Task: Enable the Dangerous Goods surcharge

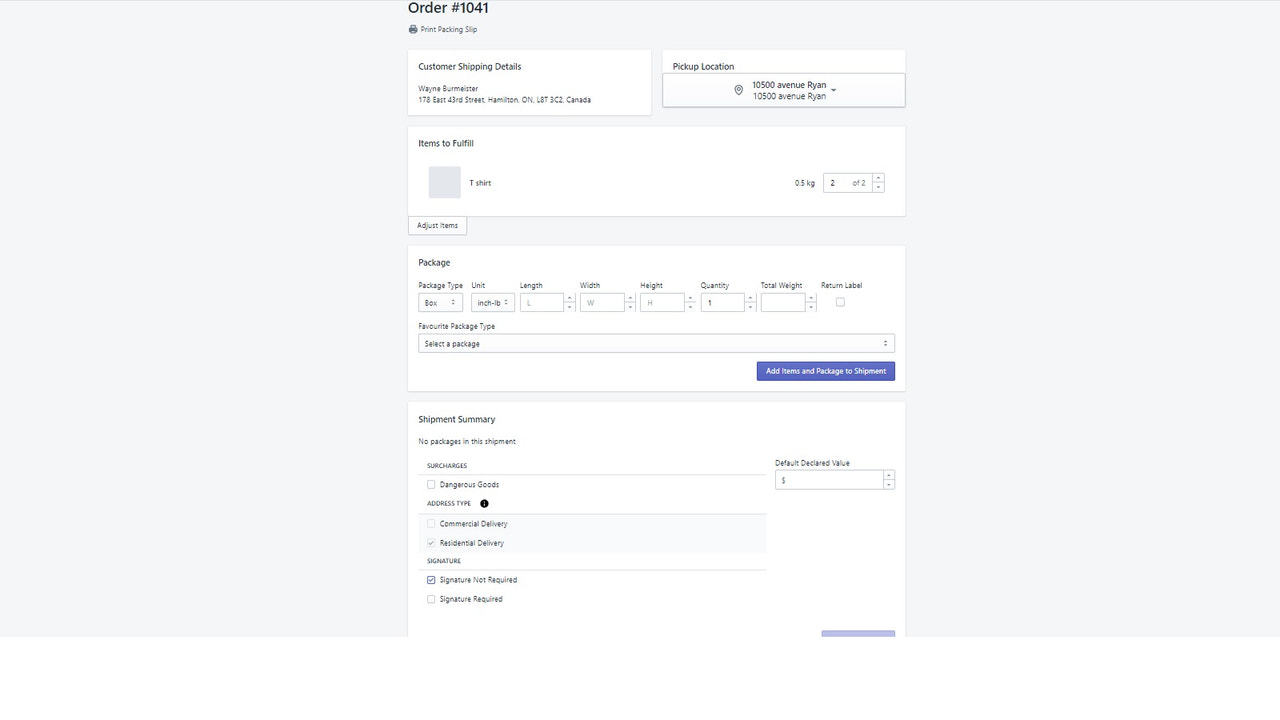Action: [x=431, y=484]
